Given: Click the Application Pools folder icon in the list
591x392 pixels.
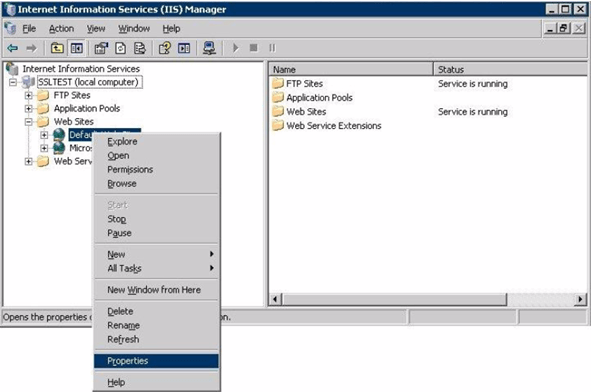Looking at the screenshot, I should pyautogui.click(x=278, y=97).
